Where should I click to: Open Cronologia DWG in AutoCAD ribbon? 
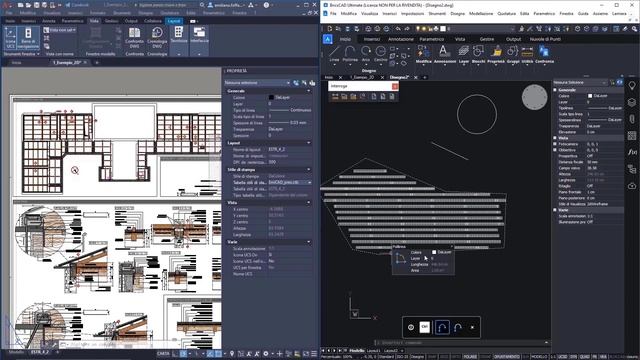coord(157,38)
